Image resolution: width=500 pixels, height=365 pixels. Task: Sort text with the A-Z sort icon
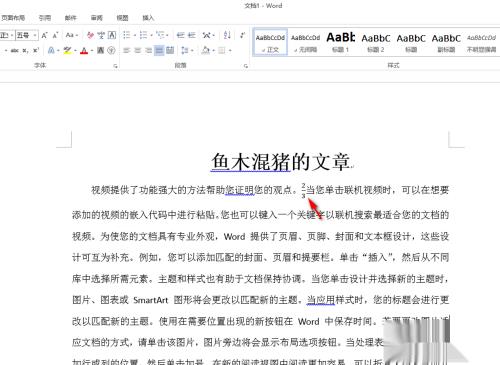point(227,35)
